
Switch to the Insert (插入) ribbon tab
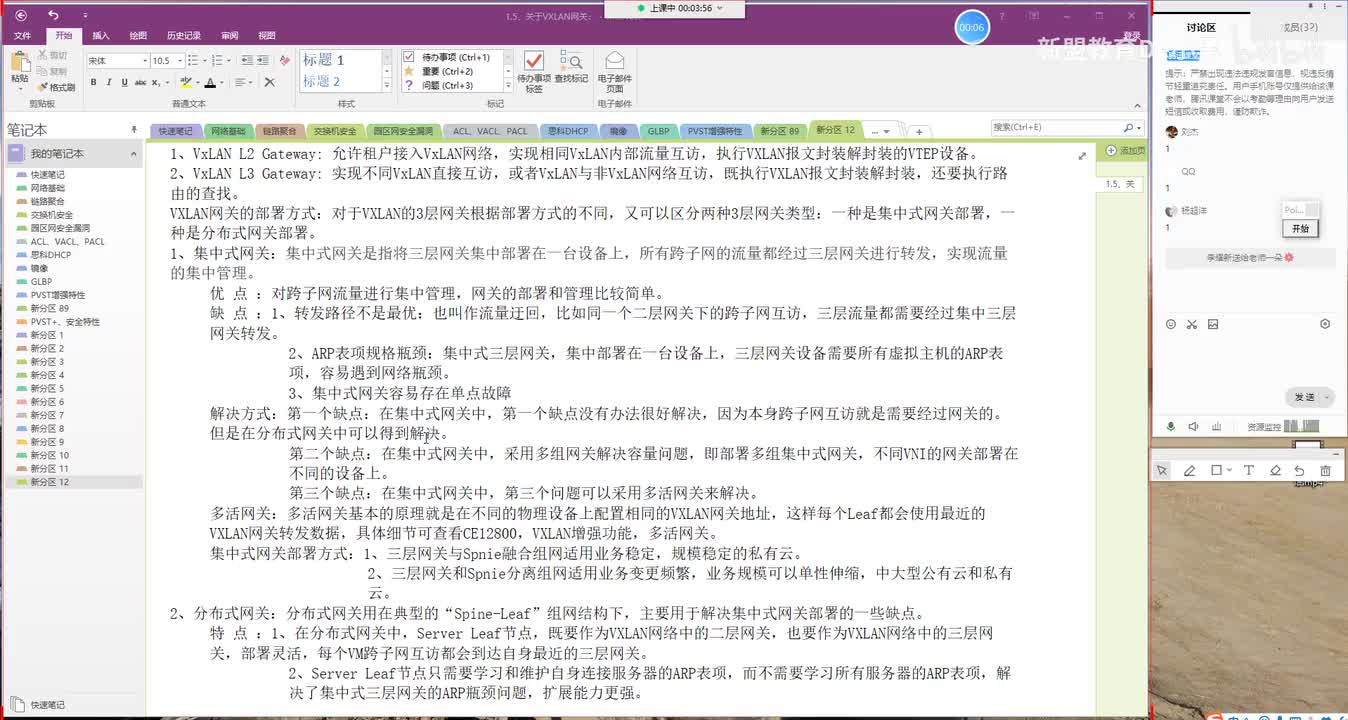tap(101, 35)
